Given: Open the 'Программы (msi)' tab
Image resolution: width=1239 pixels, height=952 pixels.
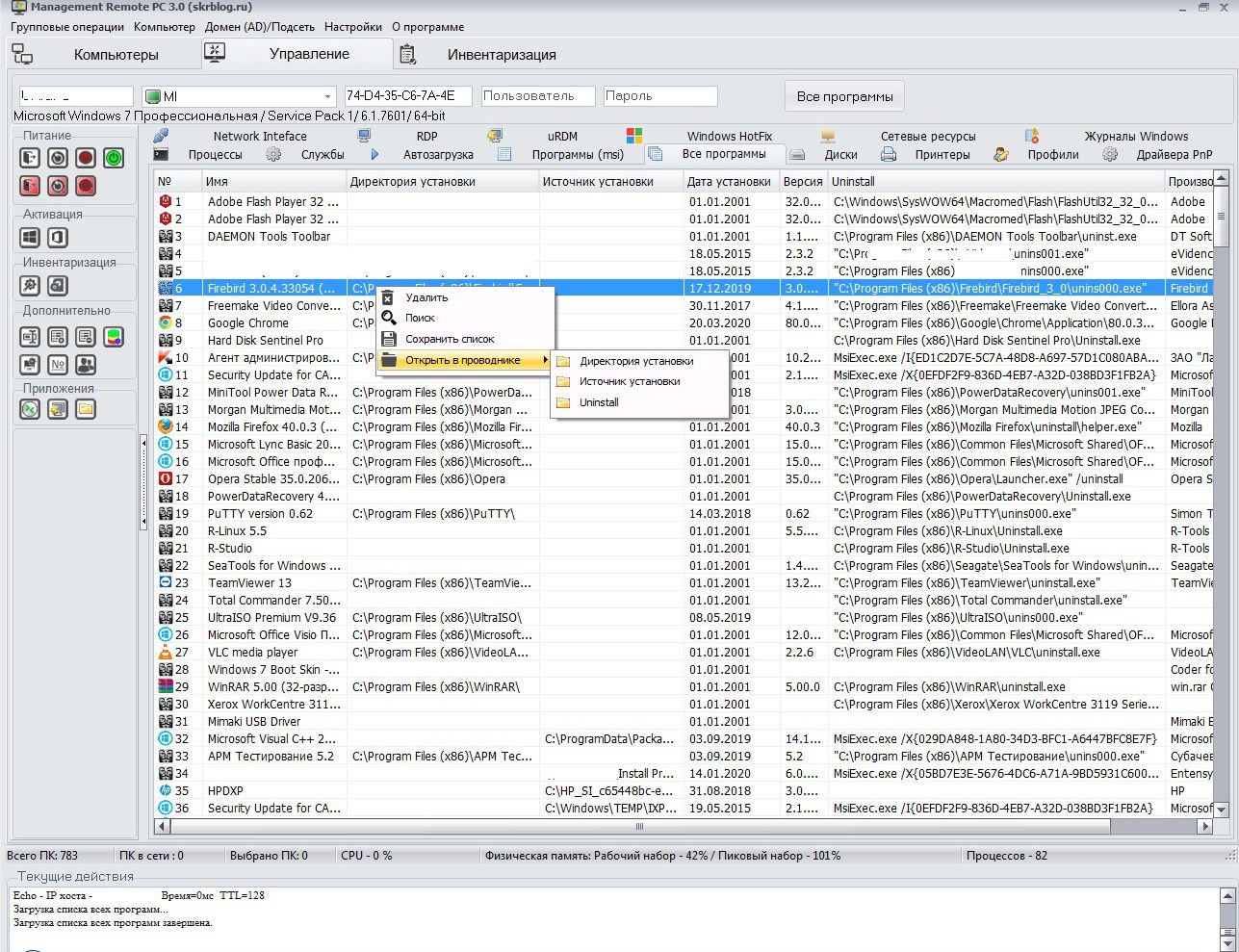Looking at the screenshot, I should [566, 154].
